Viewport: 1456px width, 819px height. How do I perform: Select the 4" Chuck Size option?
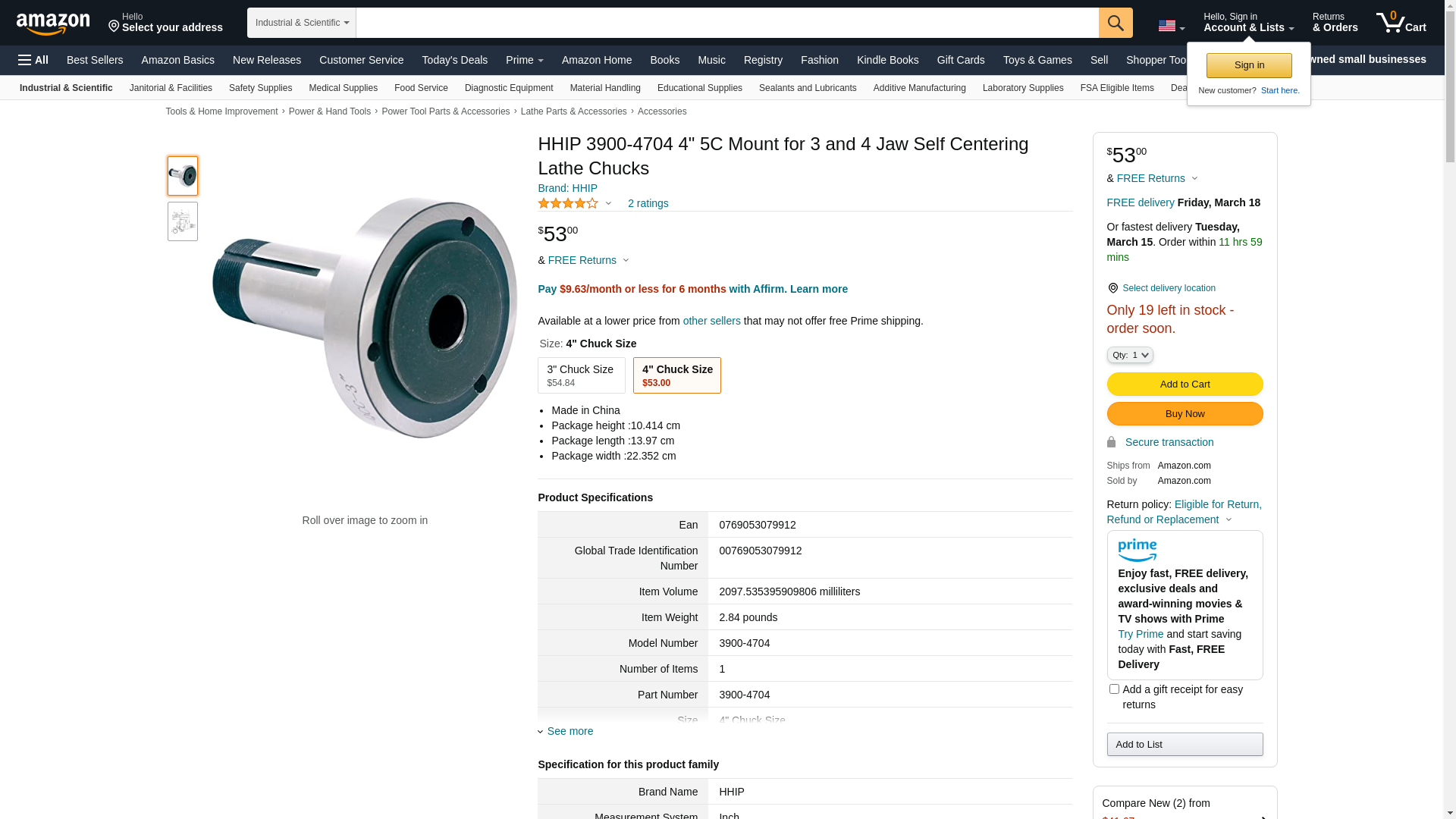point(676,375)
